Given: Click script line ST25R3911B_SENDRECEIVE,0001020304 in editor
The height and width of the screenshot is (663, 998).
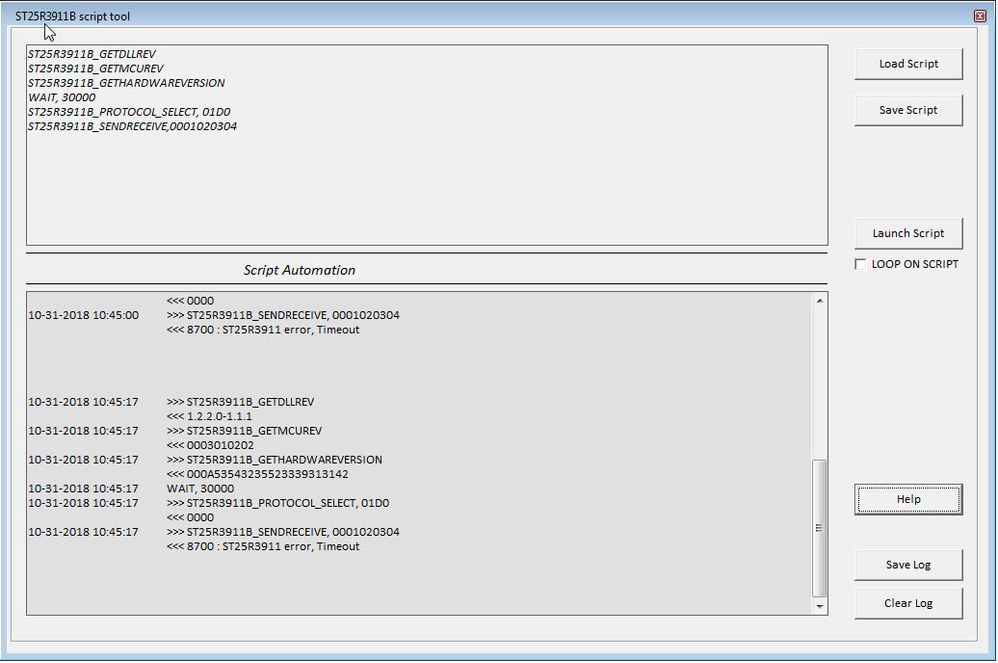Looking at the screenshot, I should (x=132, y=127).
